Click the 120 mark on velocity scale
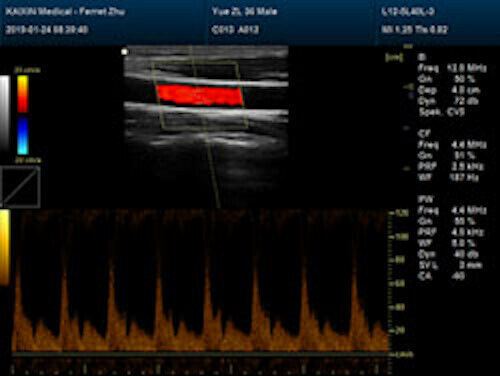 pos(400,213)
